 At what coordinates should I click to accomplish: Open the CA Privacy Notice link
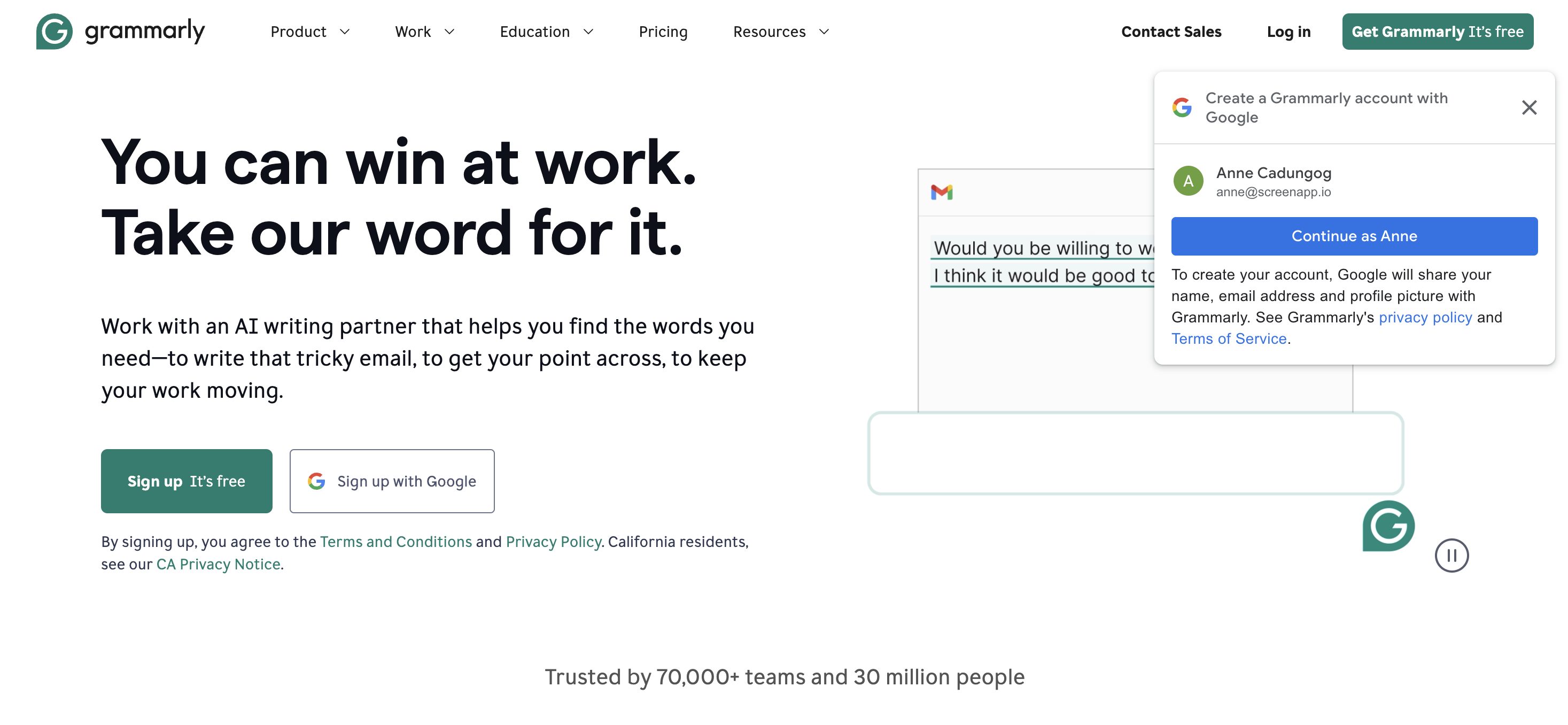point(218,564)
